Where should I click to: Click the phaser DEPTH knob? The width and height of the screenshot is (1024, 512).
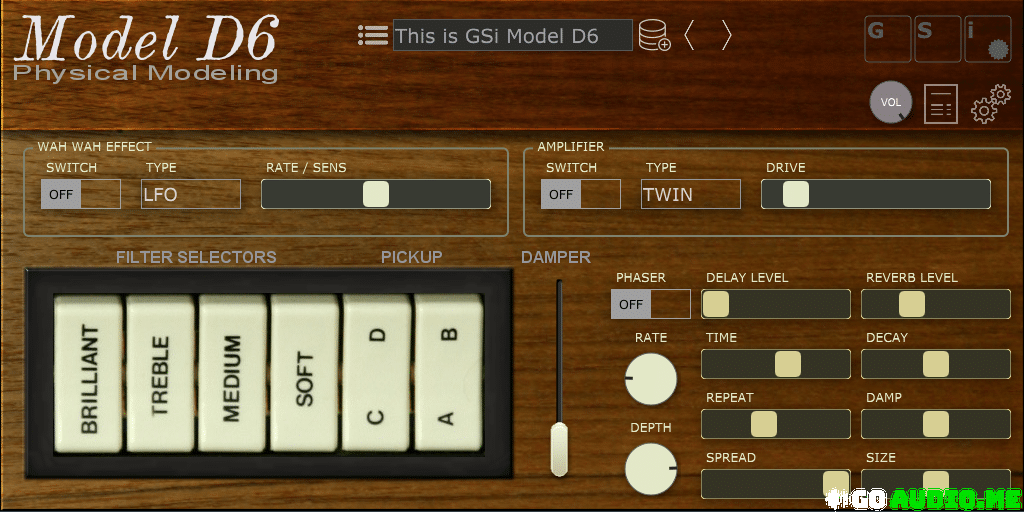click(650, 469)
